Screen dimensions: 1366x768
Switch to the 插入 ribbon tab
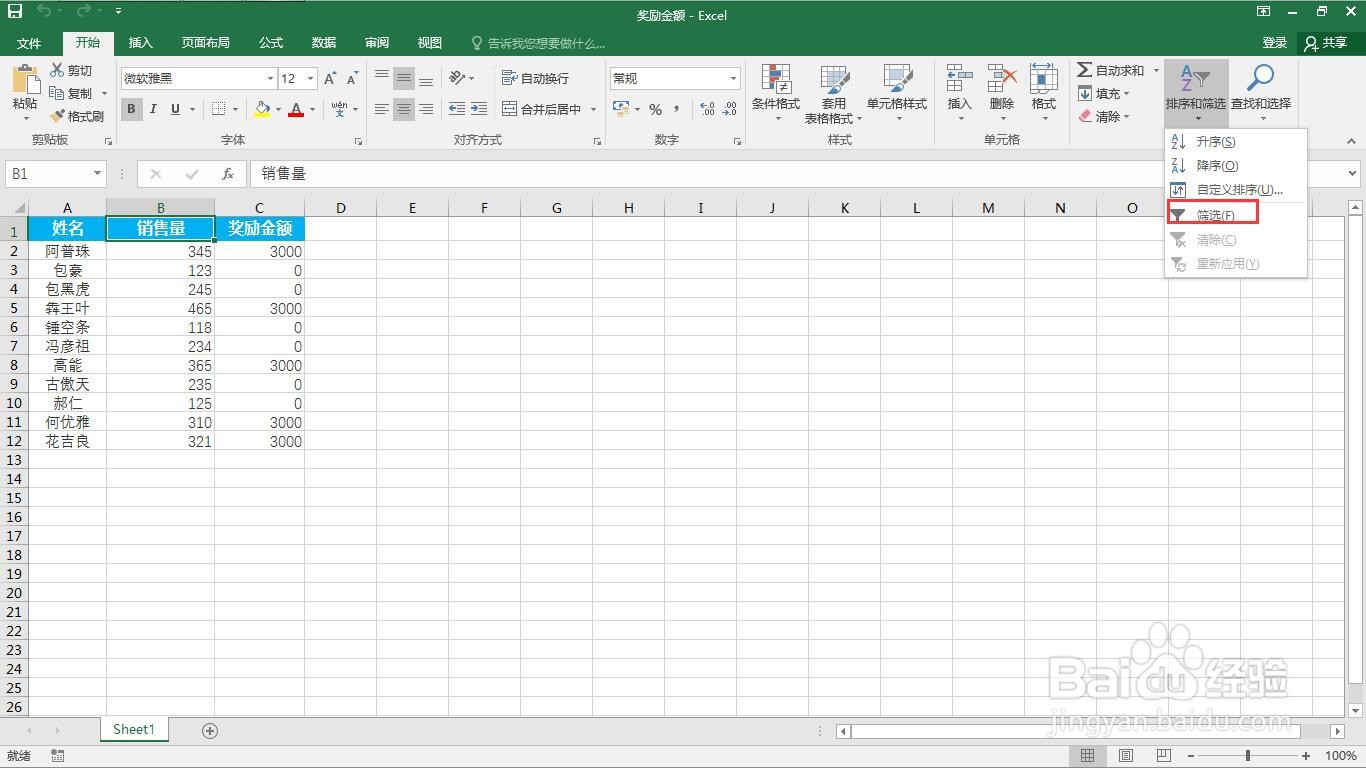click(x=141, y=43)
